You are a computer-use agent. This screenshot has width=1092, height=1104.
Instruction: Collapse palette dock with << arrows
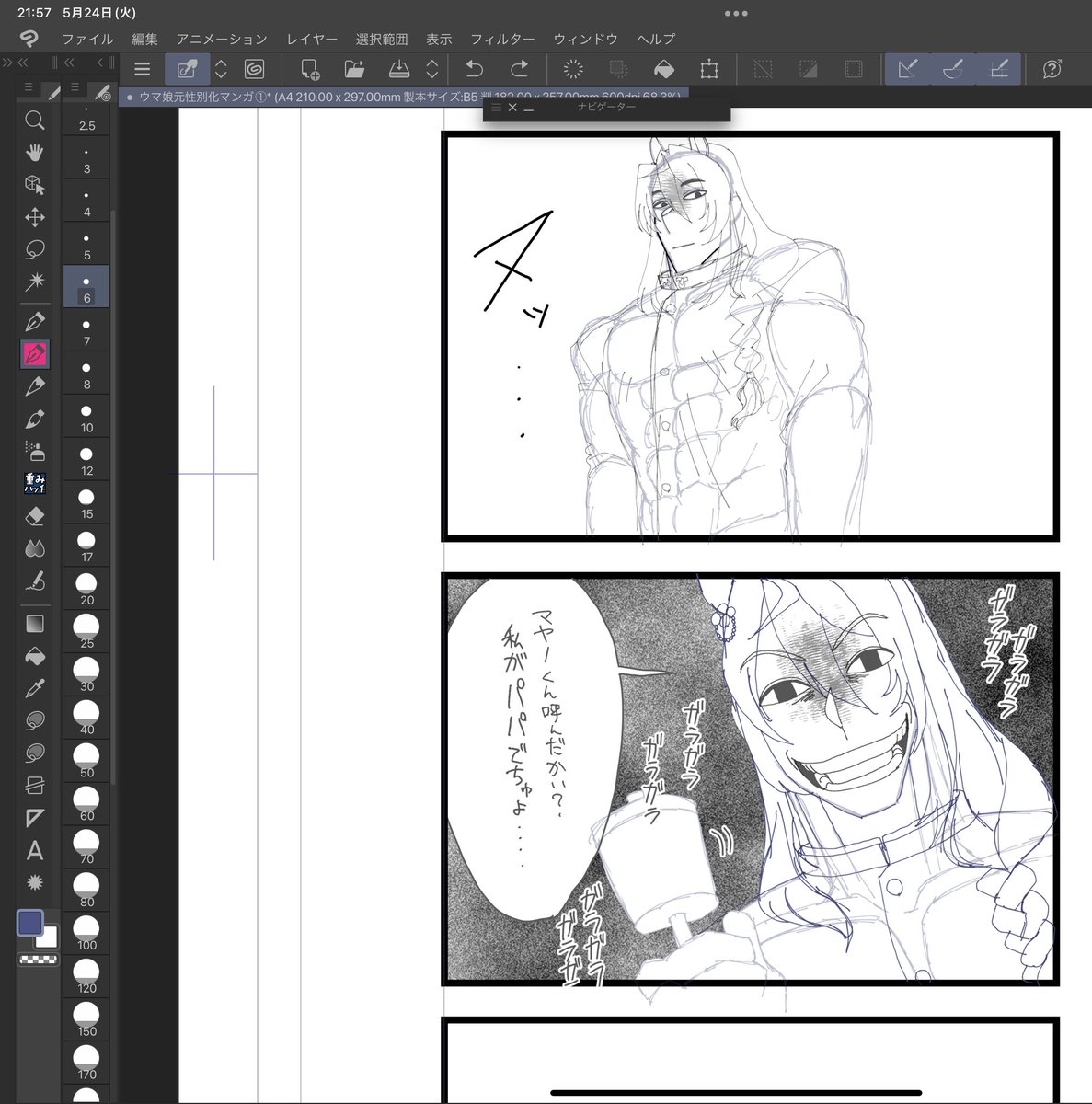pos(23,62)
